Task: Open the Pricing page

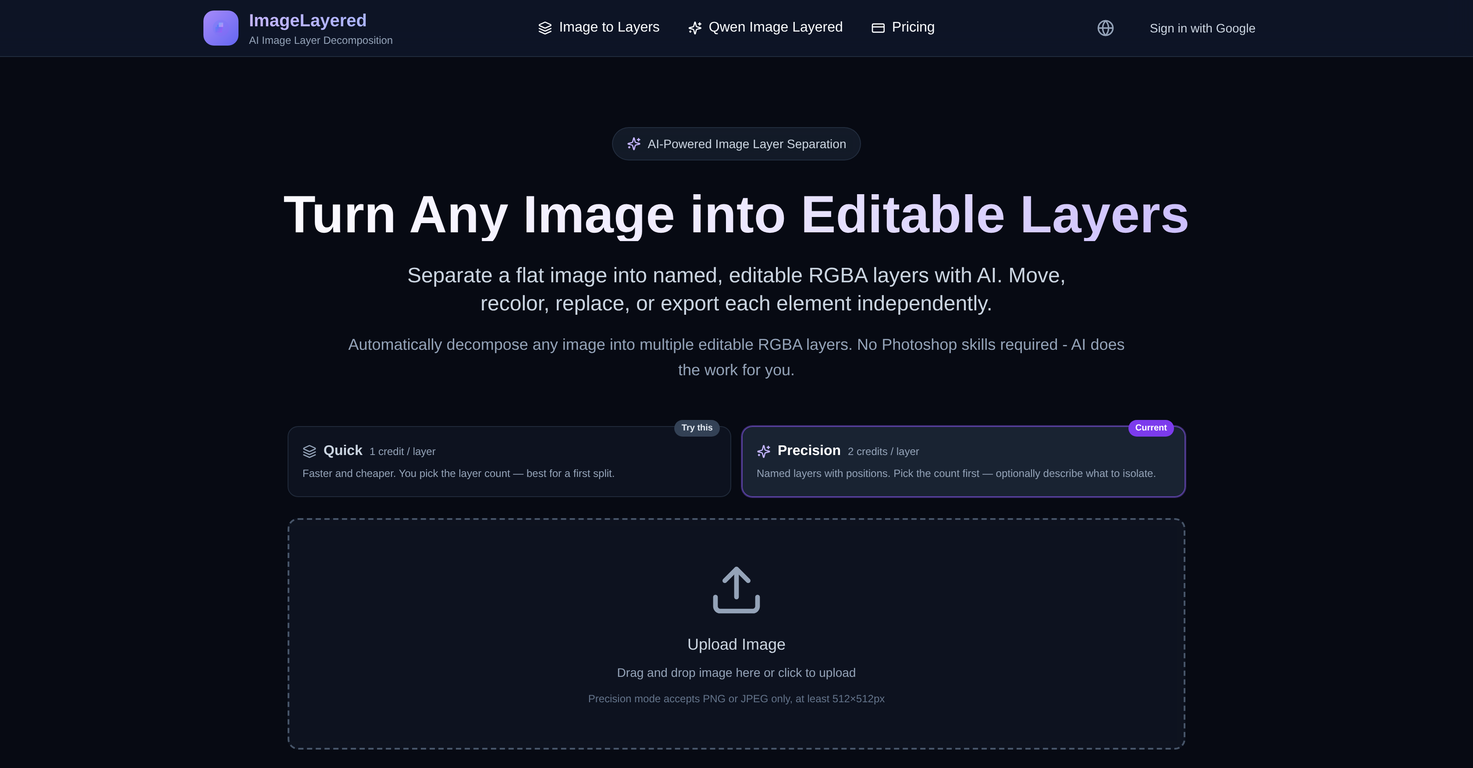Action: click(x=903, y=28)
